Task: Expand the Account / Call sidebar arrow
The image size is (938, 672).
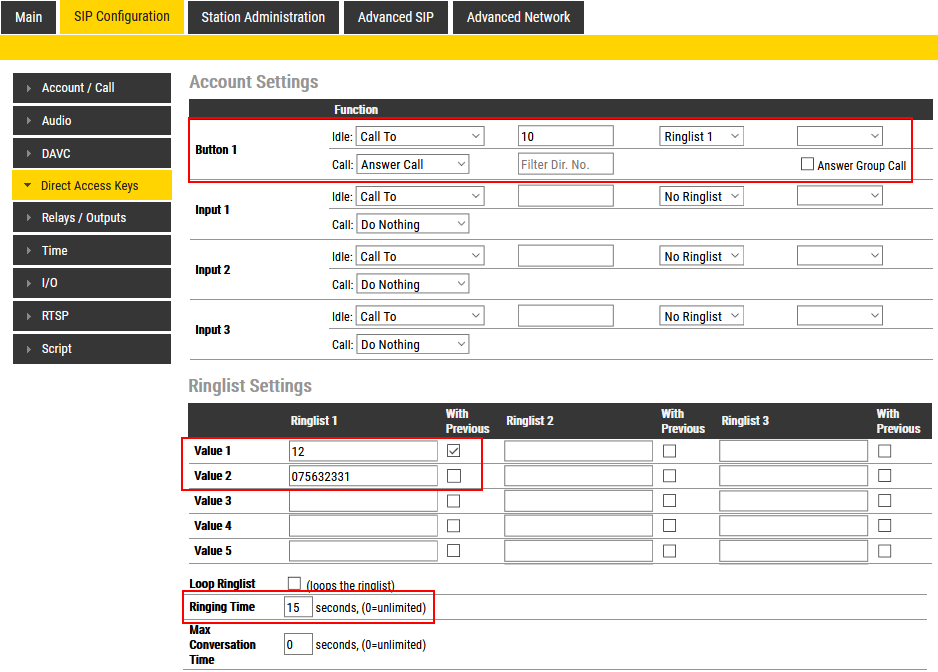Action: (29, 88)
